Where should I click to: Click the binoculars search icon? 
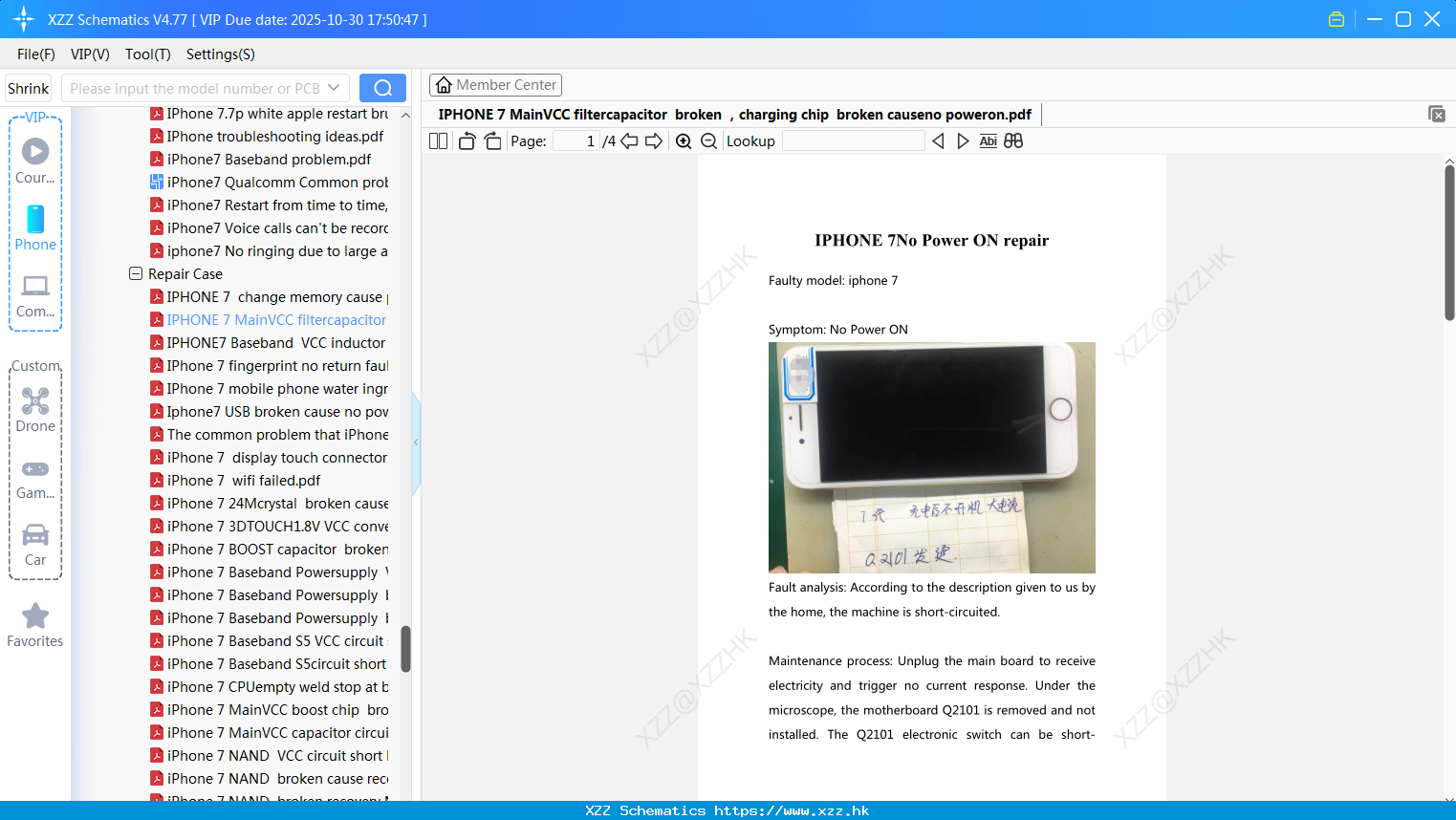click(x=1013, y=141)
